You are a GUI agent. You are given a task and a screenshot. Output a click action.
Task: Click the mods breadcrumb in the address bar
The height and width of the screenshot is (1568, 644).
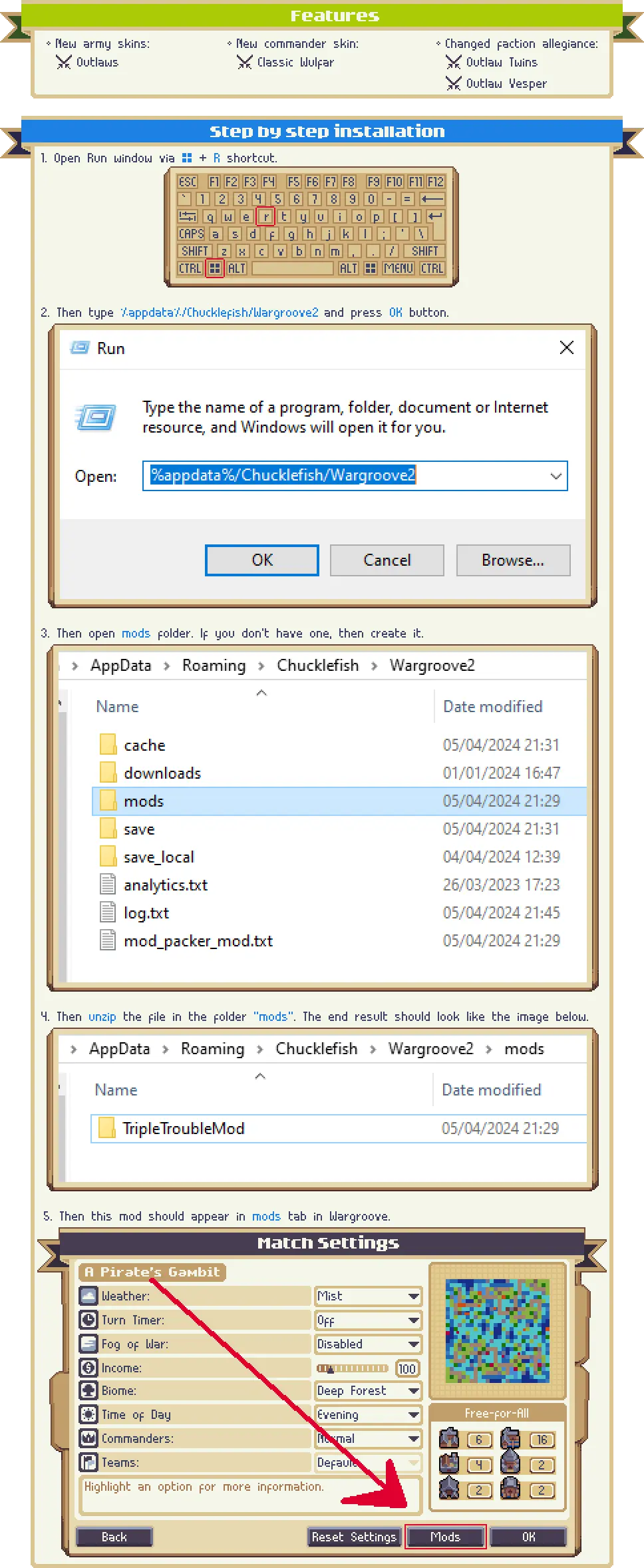[x=524, y=1049]
